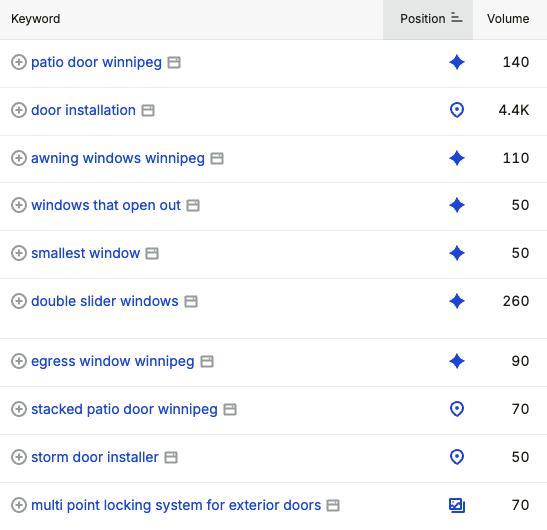Select volume 70 for stacked patio door winnipeg
547x530 pixels.
click(520, 409)
